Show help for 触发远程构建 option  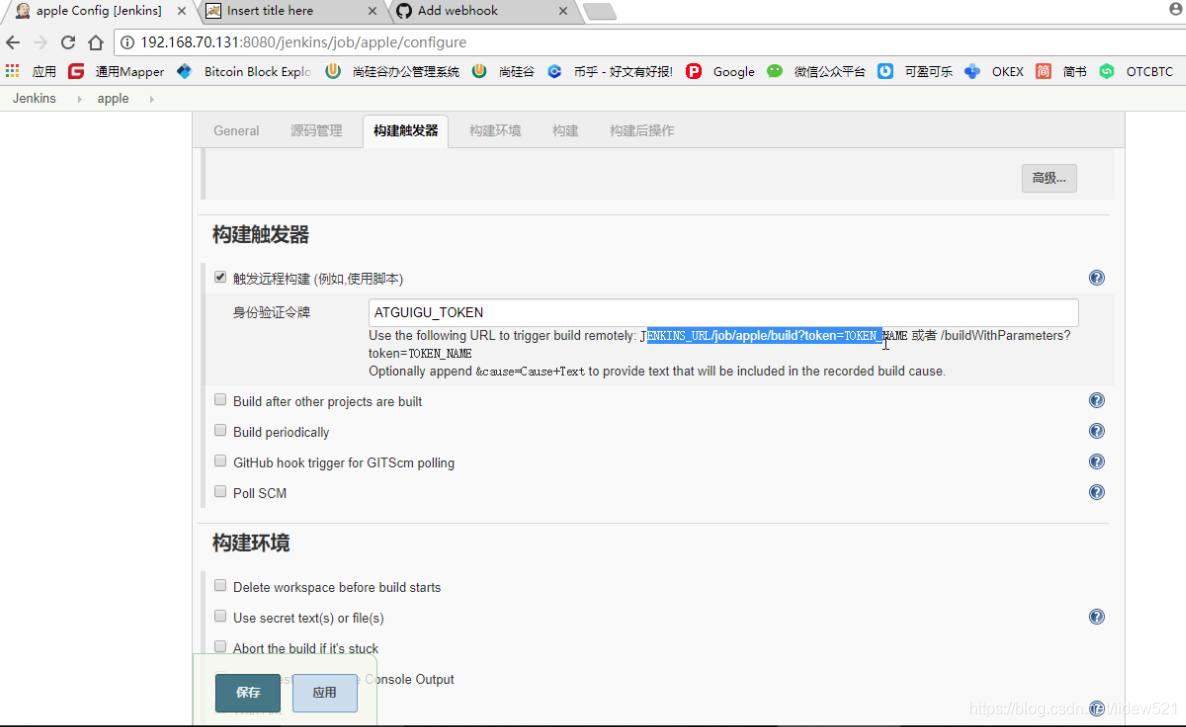click(1096, 278)
